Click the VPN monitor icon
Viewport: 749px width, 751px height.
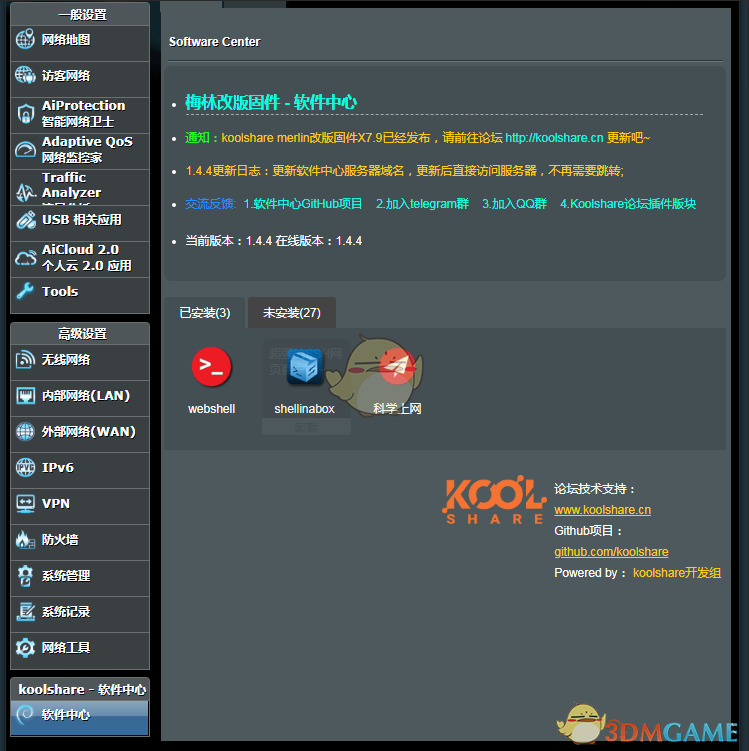tap(25, 504)
